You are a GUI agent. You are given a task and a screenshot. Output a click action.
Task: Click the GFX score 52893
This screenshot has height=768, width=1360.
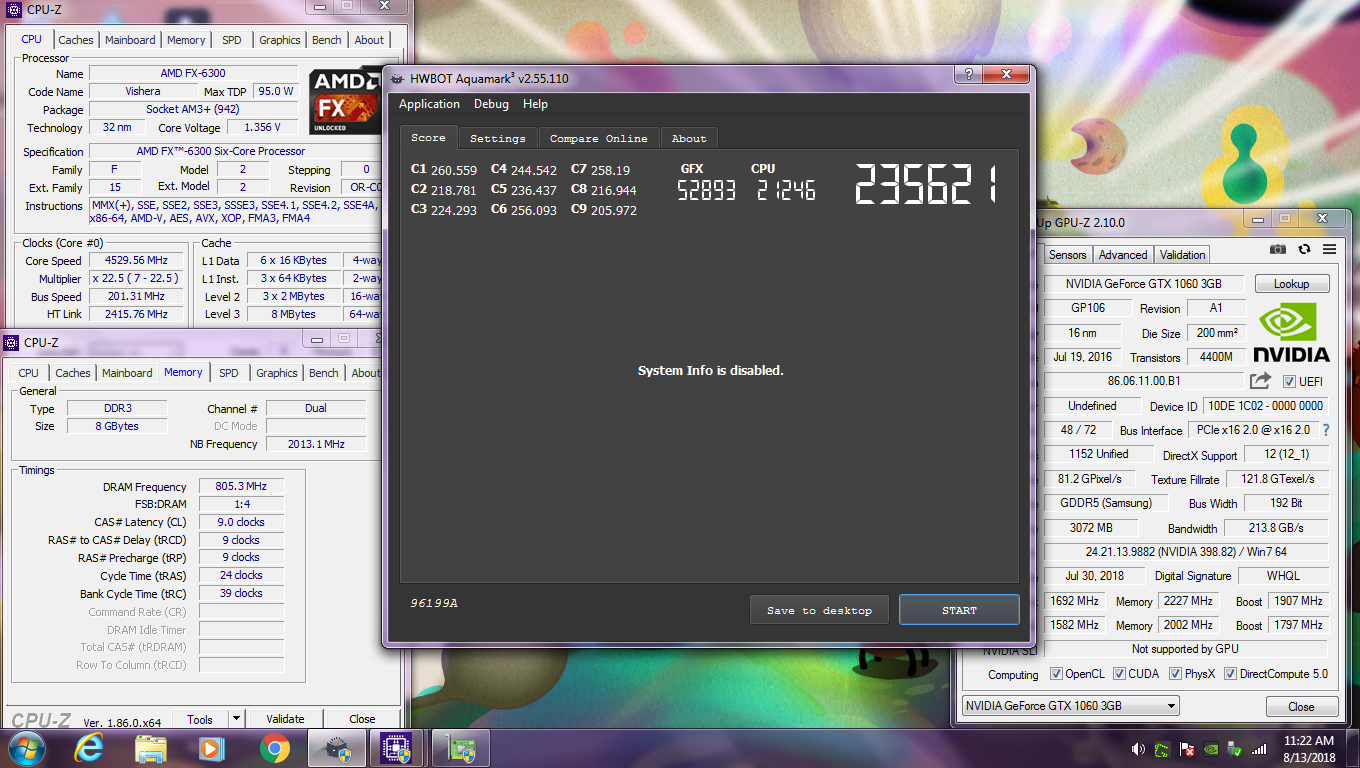pyautogui.click(x=706, y=190)
